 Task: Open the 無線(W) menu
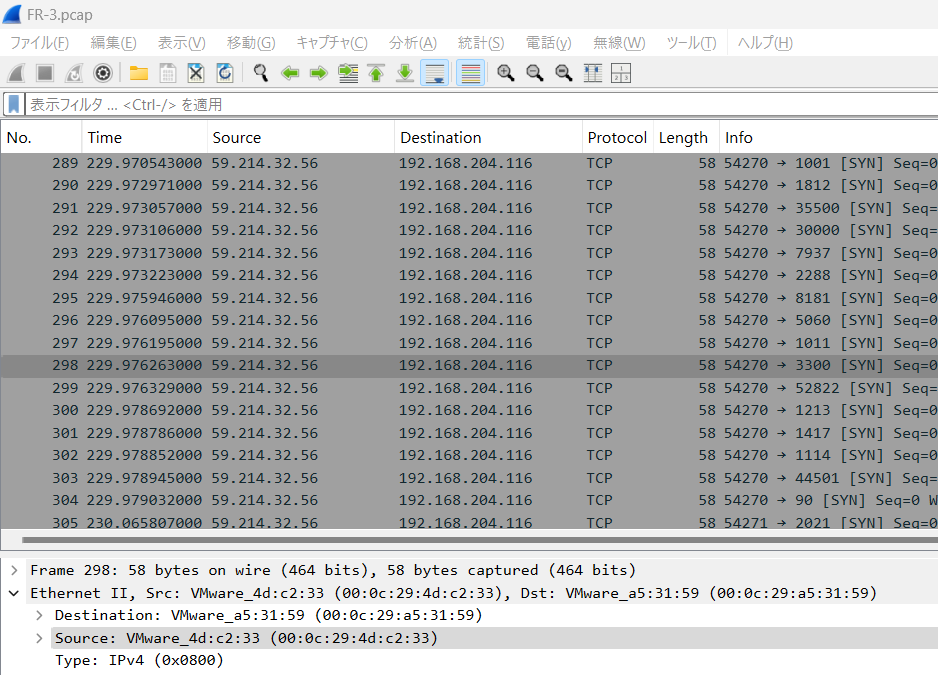(x=619, y=42)
